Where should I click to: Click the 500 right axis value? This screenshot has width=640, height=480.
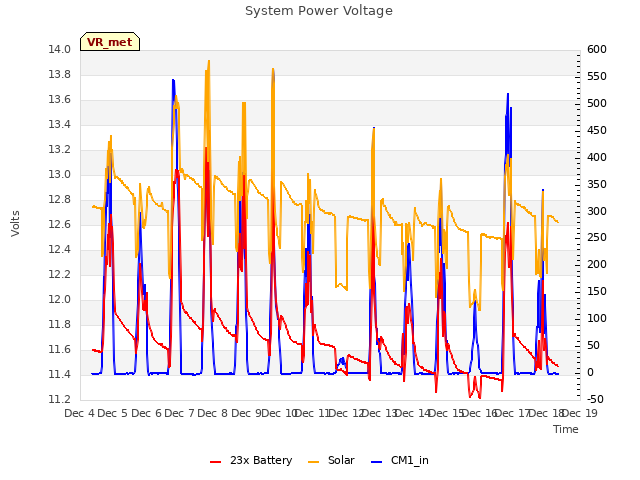pyautogui.click(x=597, y=104)
